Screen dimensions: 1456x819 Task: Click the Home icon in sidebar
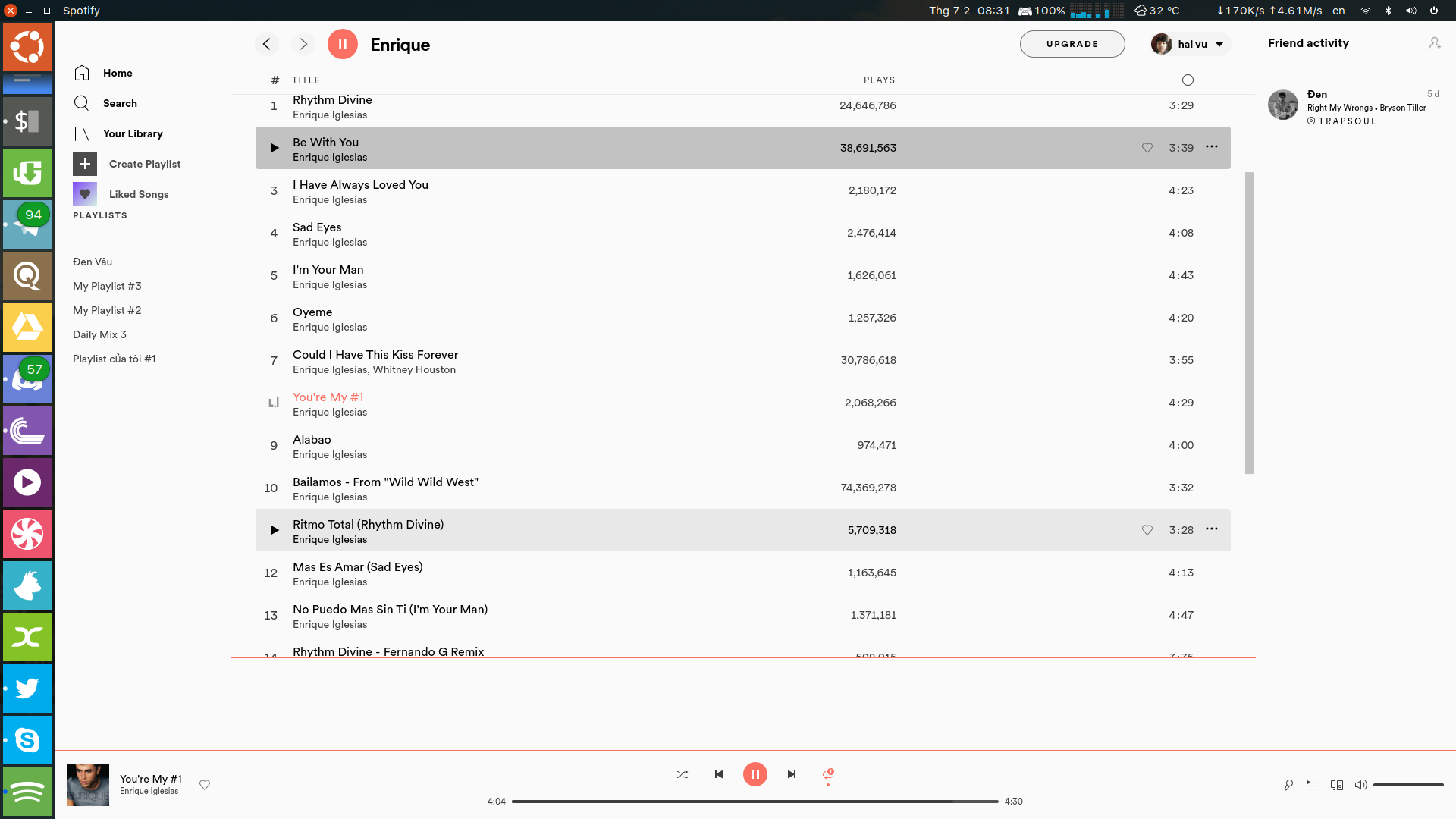[82, 73]
